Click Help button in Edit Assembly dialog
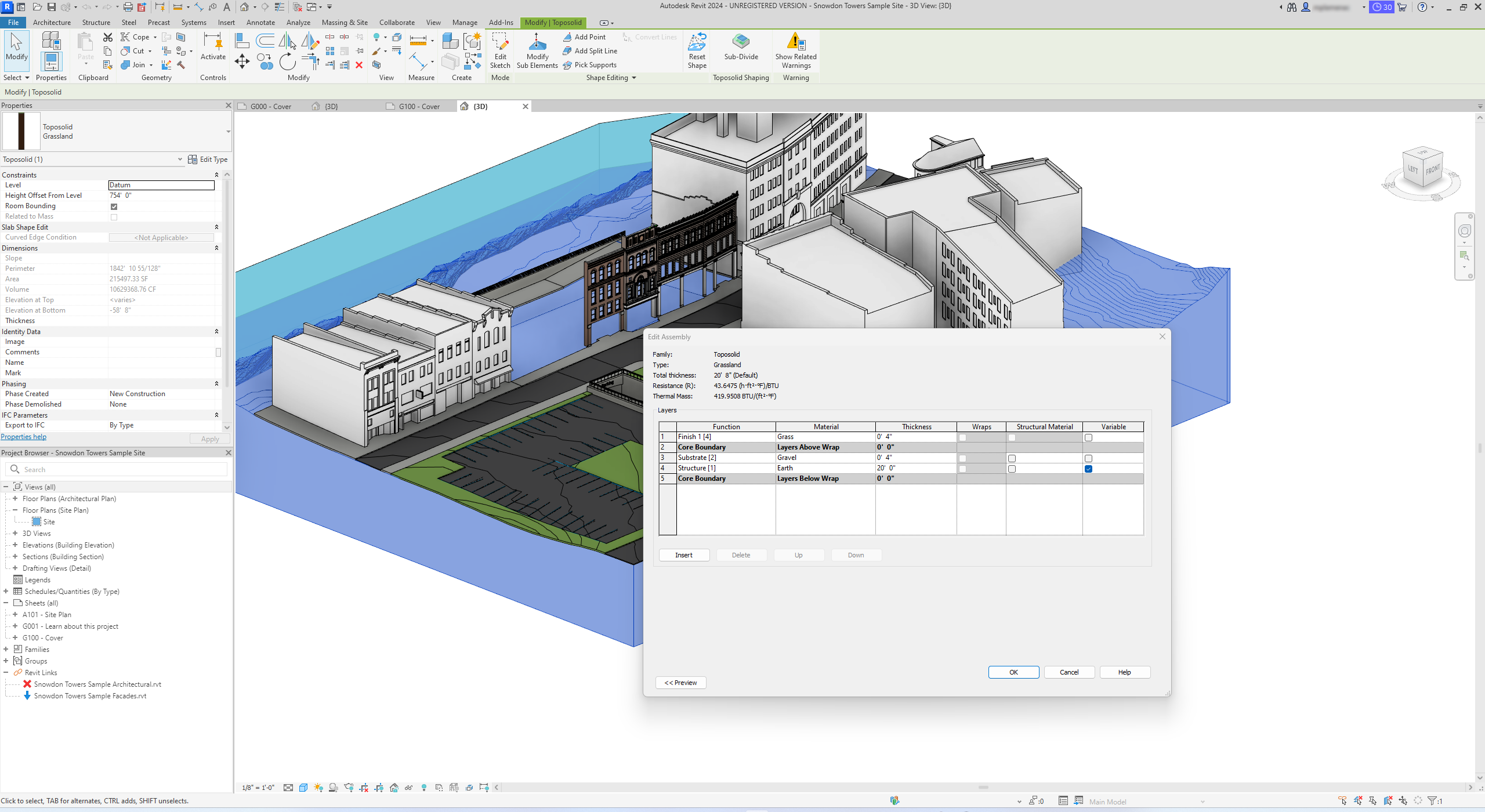The height and width of the screenshot is (812, 1485). click(1124, 672)
